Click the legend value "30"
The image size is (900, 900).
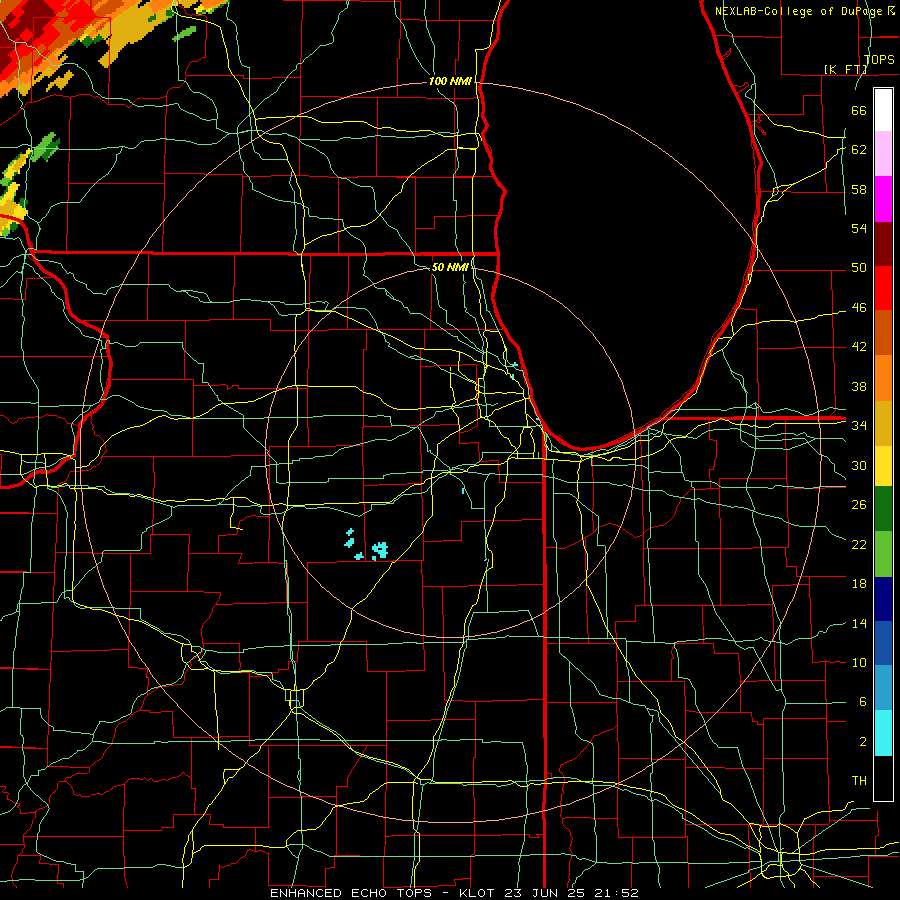click(x=859, y=465)
